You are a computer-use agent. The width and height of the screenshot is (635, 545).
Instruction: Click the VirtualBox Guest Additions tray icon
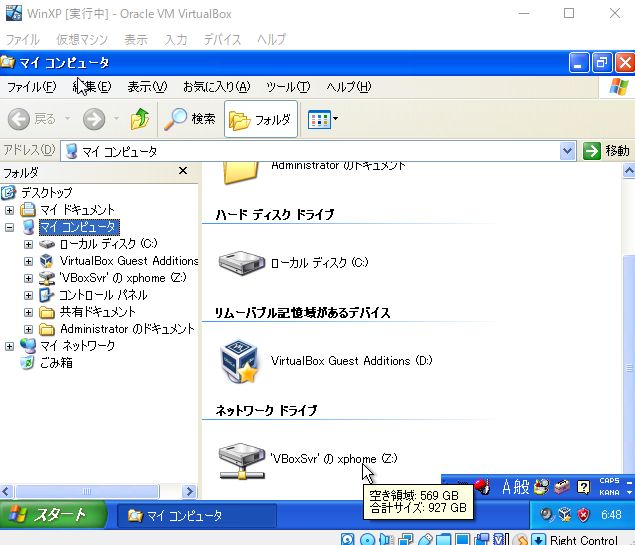(565, 515)
